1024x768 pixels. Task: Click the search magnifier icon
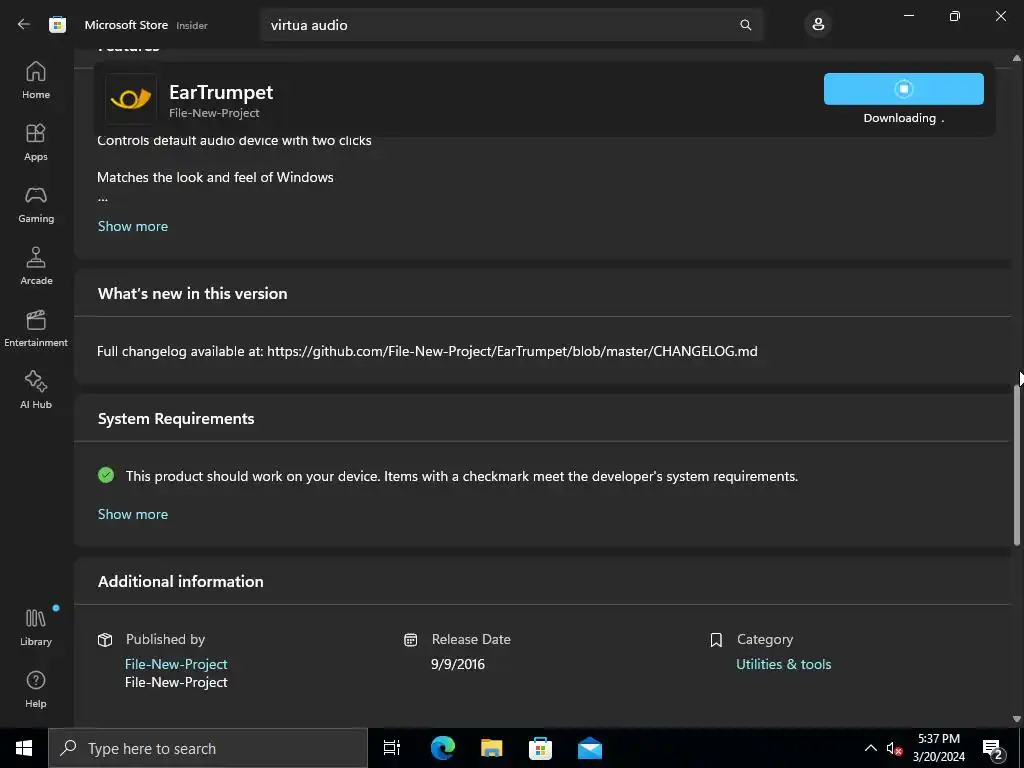[745, 25]
